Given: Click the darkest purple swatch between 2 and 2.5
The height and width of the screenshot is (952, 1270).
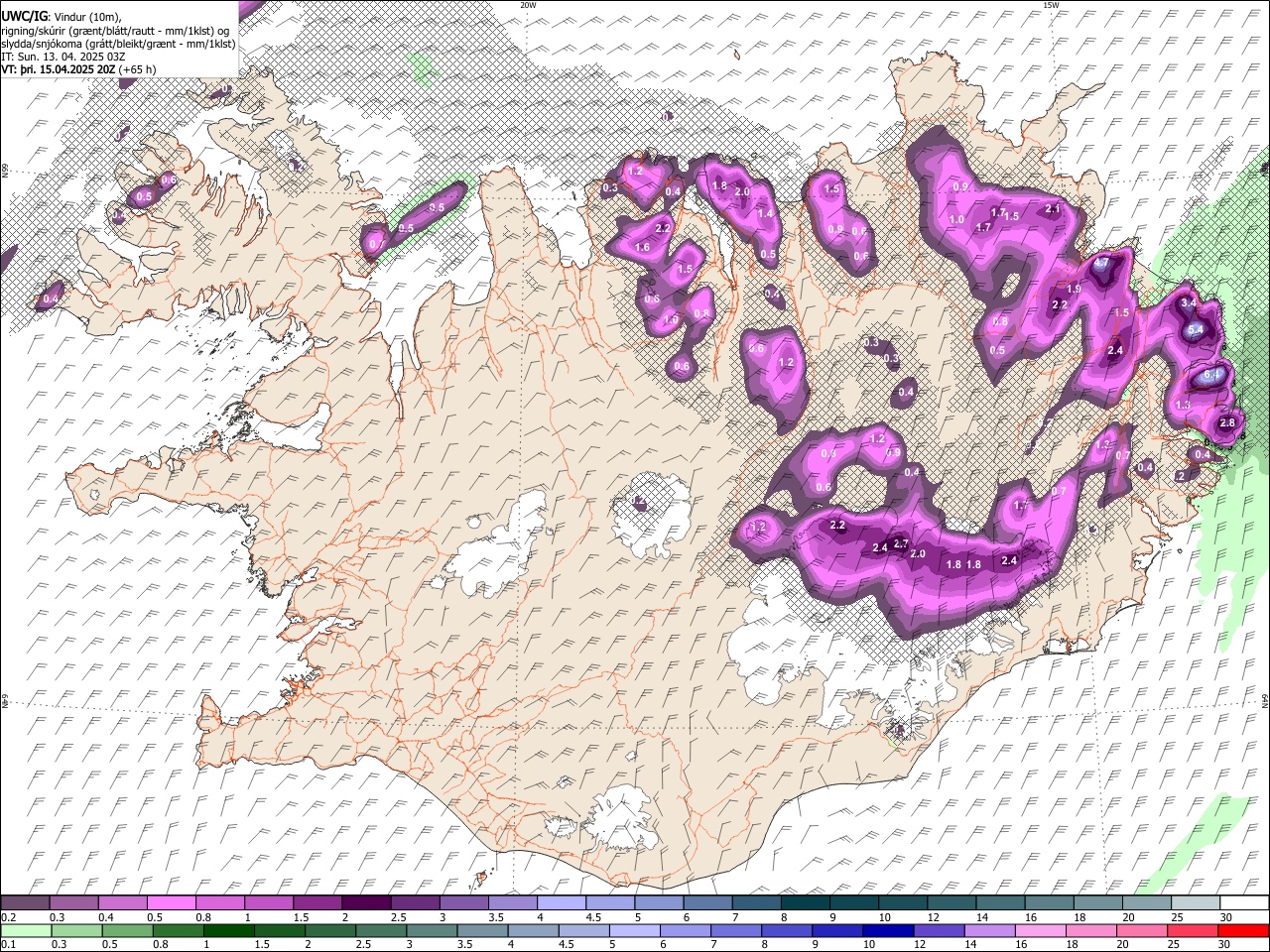Looking at the screenshot, I should (x=365, y=902).
